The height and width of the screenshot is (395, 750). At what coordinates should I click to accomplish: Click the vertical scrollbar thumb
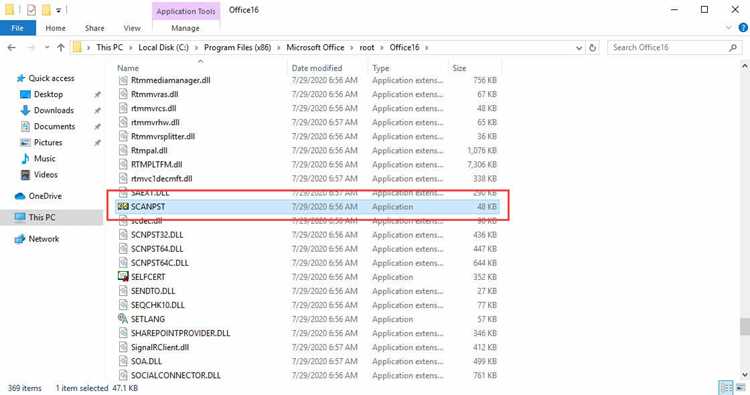tap(745, 327)
